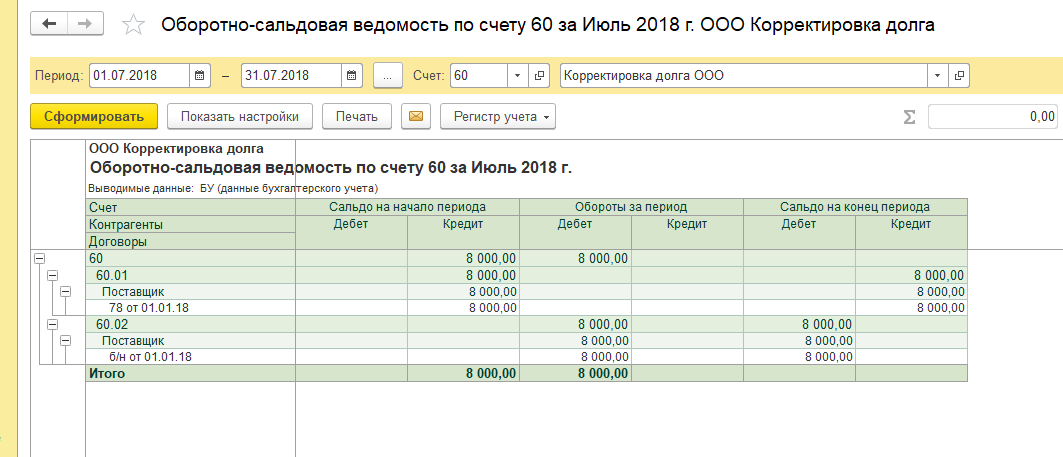Image resolution: width=1063 pixels, height=457 pixels.
Task: Click Договоры header cell
Action: click(190, 241)
